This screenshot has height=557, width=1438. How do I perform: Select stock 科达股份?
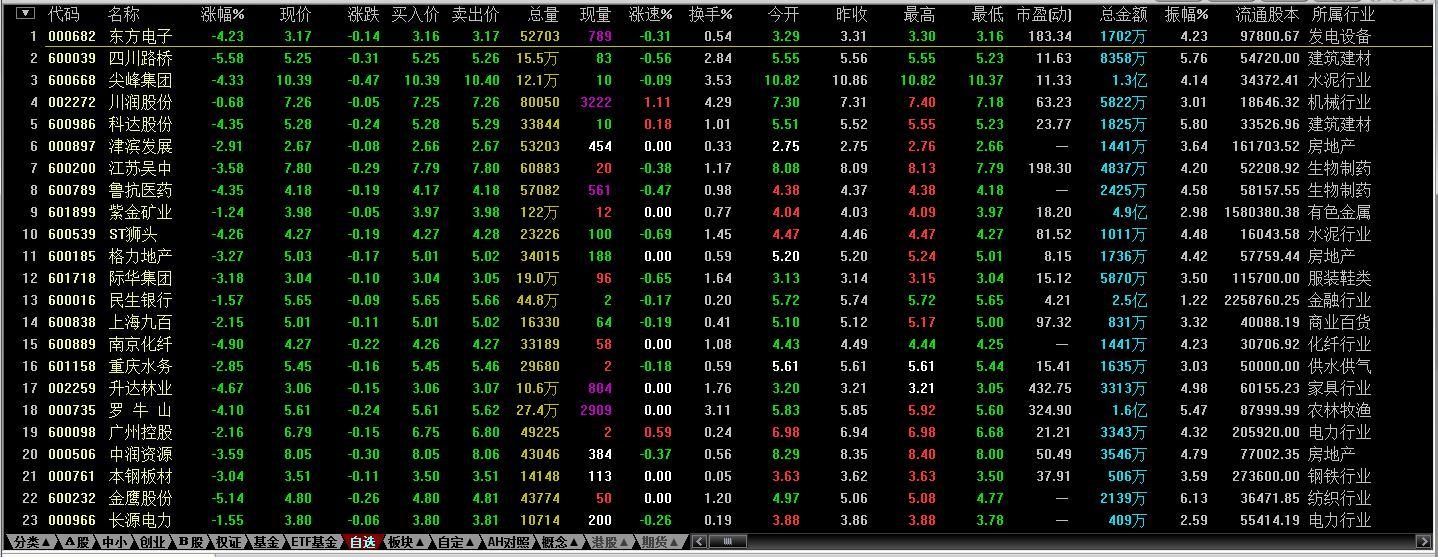[x=140, y=124]
